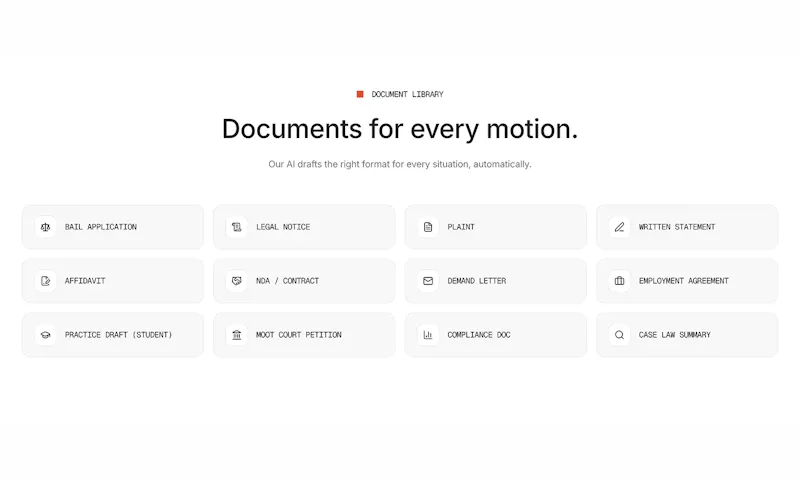
Task: Choose the Demand Letter card
Action: [495, 281]
